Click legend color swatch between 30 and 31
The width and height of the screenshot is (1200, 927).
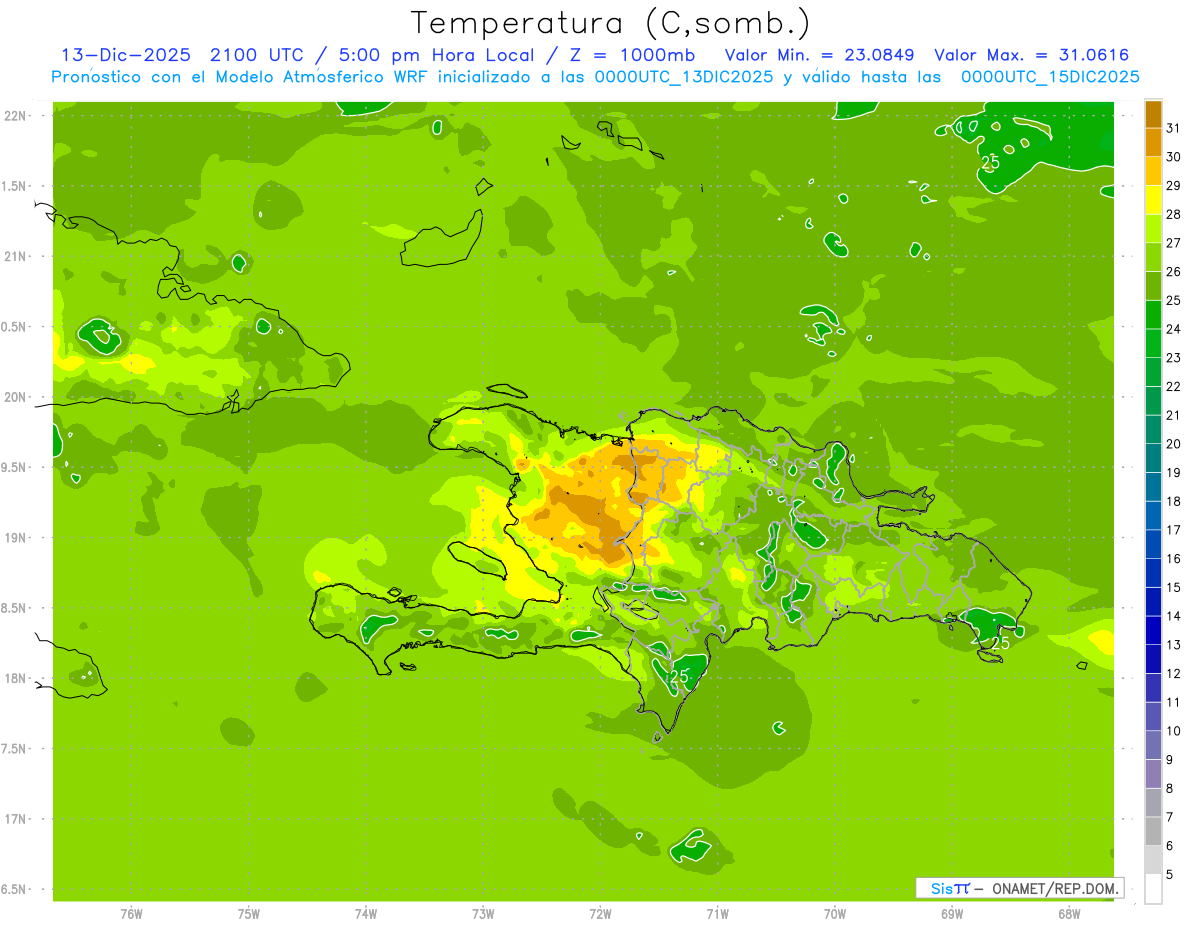(1153, 142)
